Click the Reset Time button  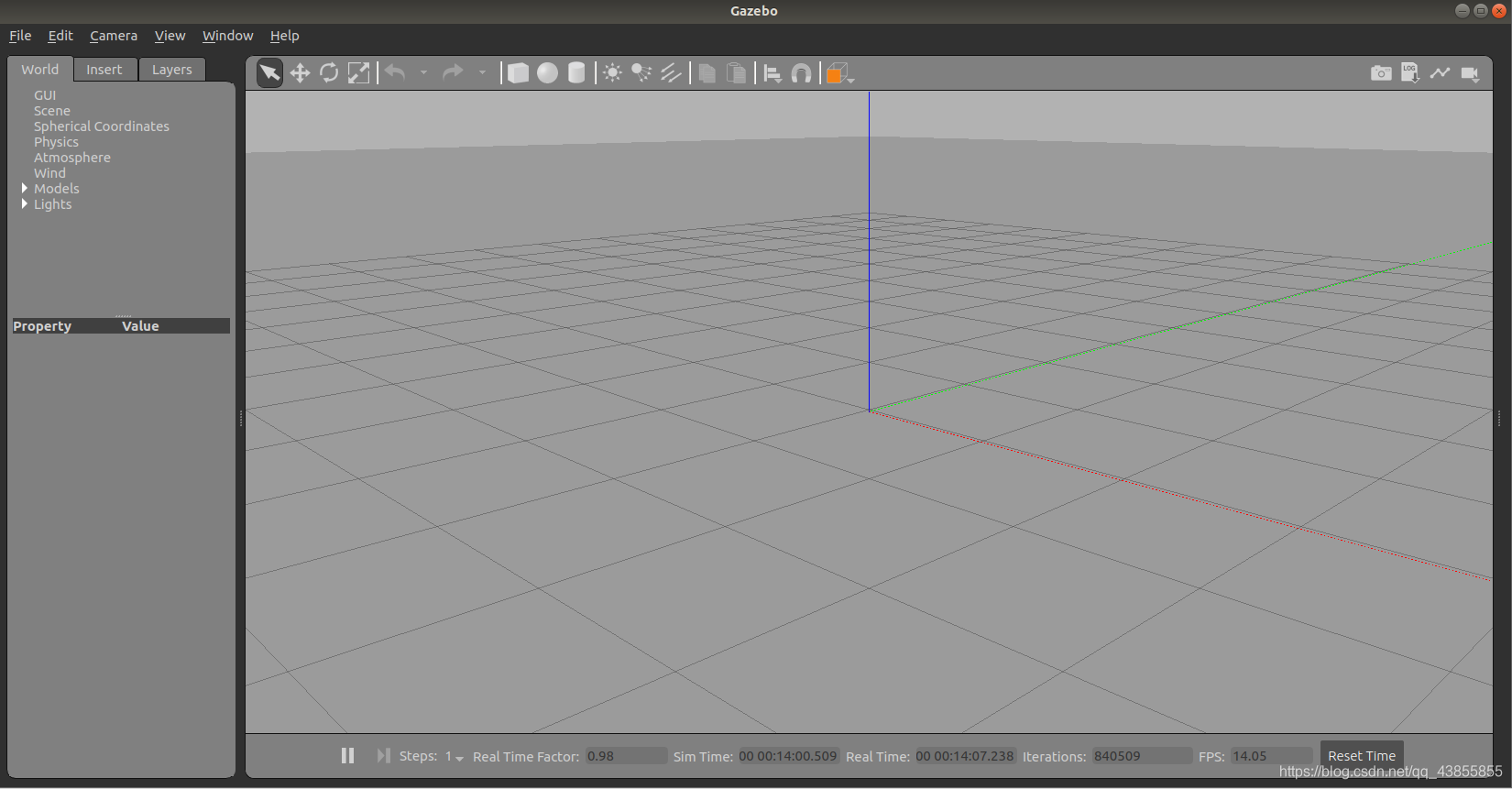click(x=1362, y=756)
